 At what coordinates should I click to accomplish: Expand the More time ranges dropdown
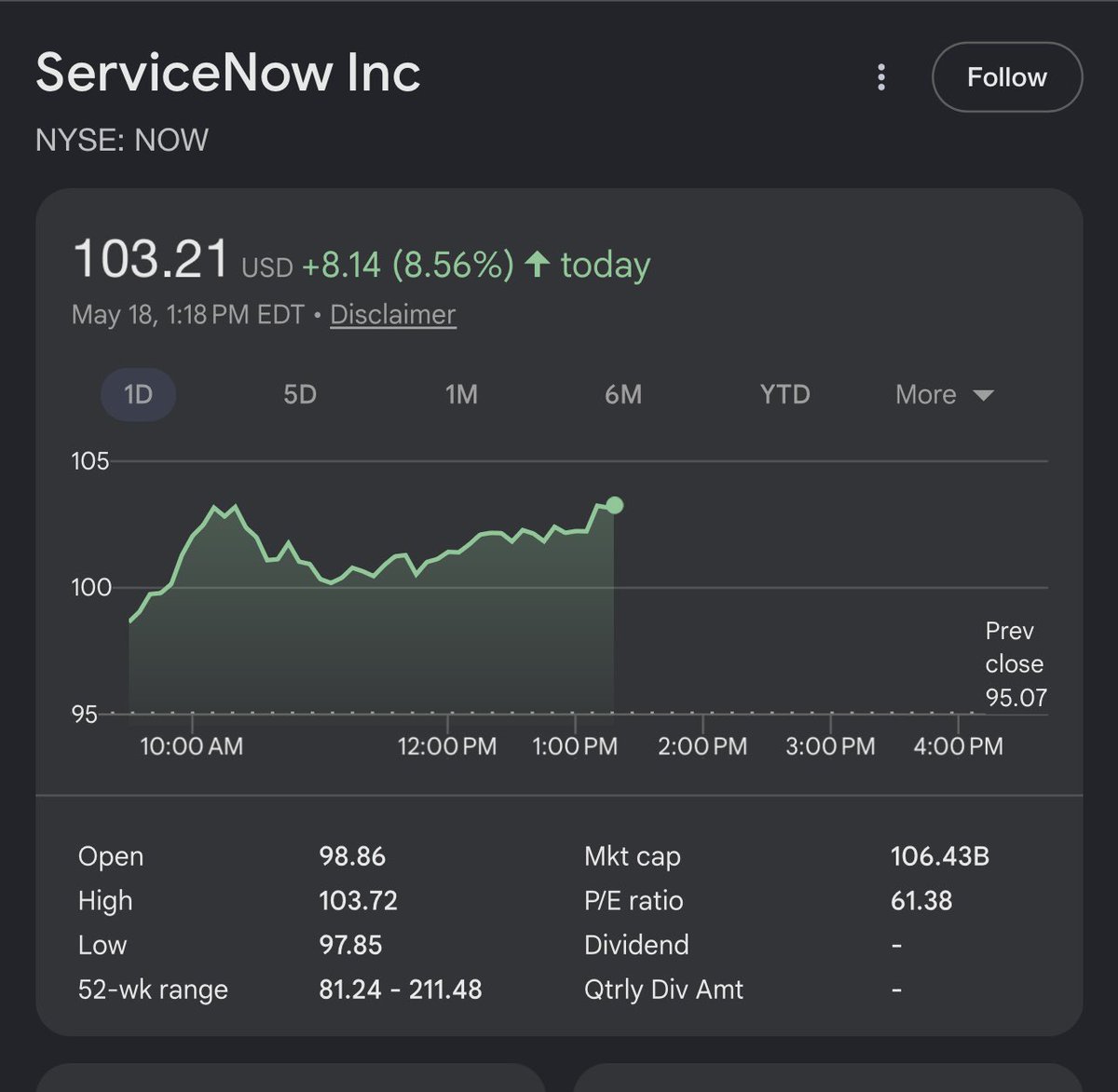tap(944, 394)
